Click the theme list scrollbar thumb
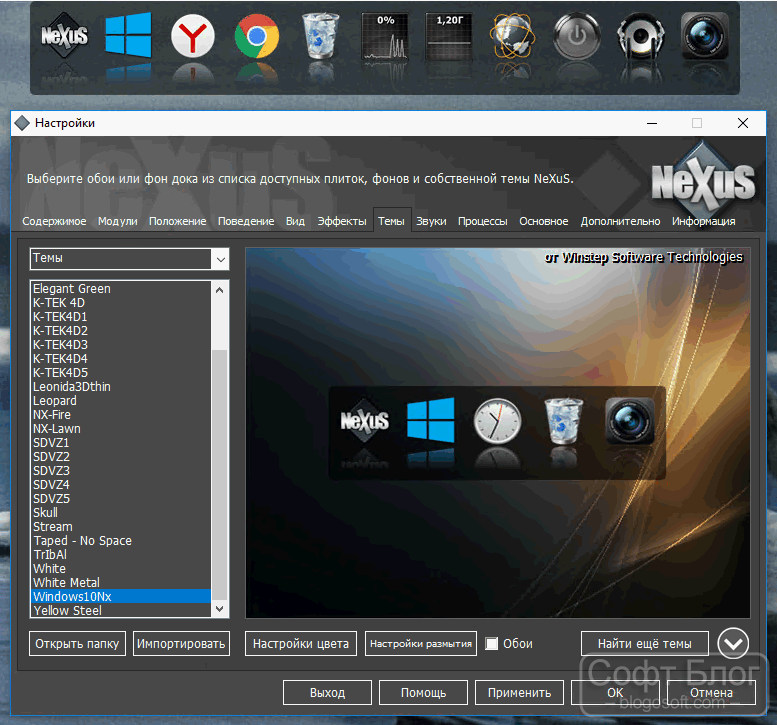The height and width of the screenshot is (725, 777). coord(220,475)
